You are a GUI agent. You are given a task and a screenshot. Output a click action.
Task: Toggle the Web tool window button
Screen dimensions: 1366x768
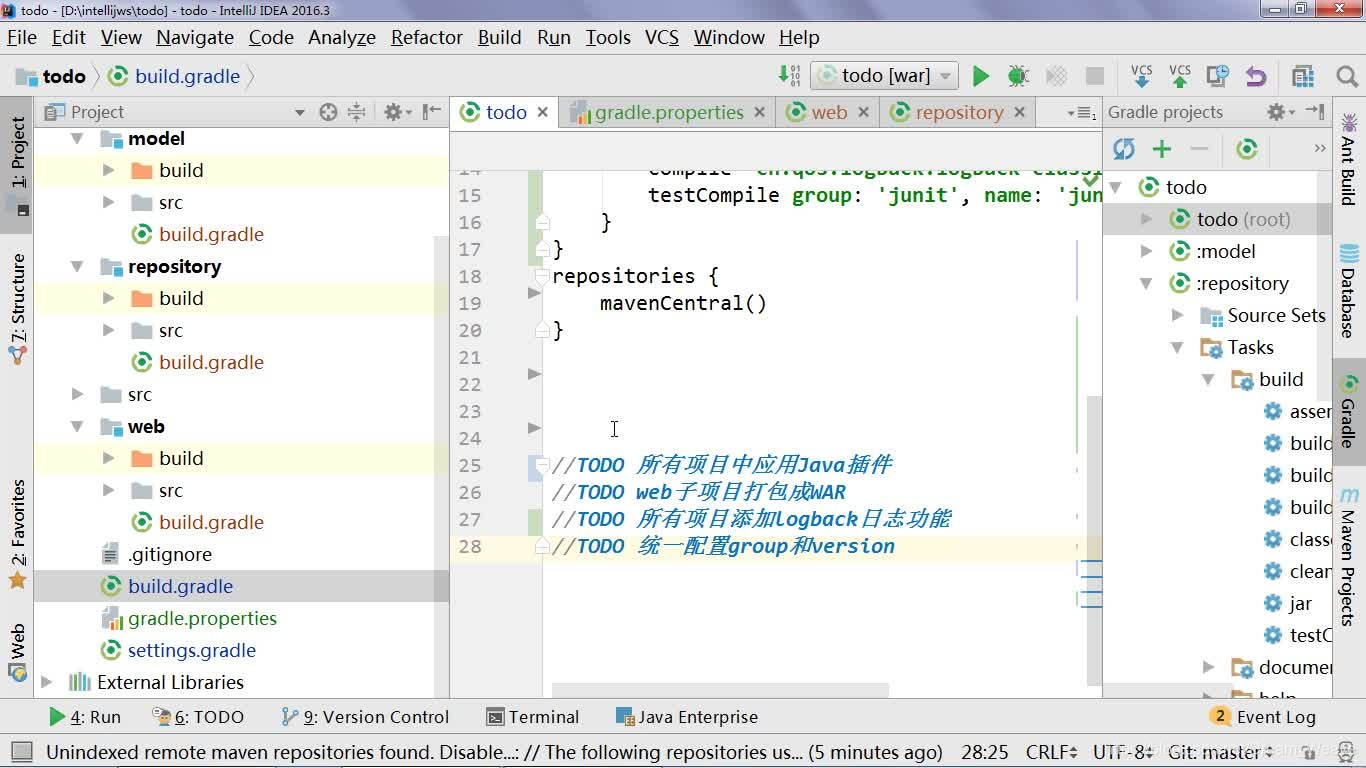click(17, 653)
